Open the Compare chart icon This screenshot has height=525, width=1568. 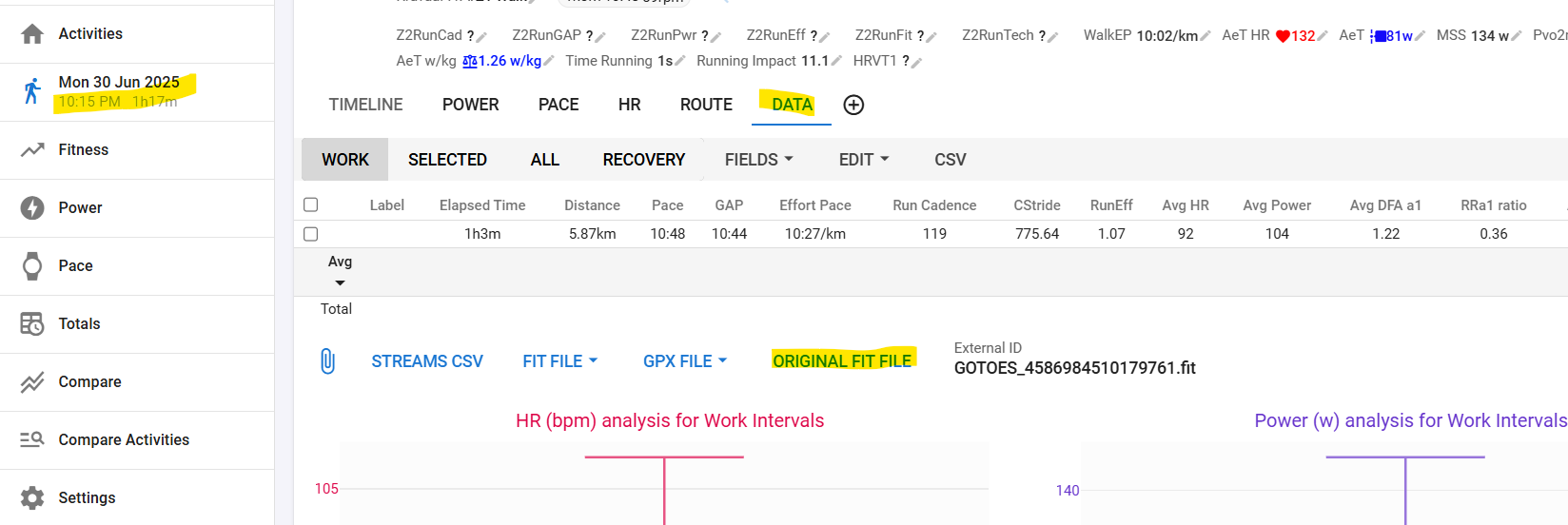[x=32, y=382]
